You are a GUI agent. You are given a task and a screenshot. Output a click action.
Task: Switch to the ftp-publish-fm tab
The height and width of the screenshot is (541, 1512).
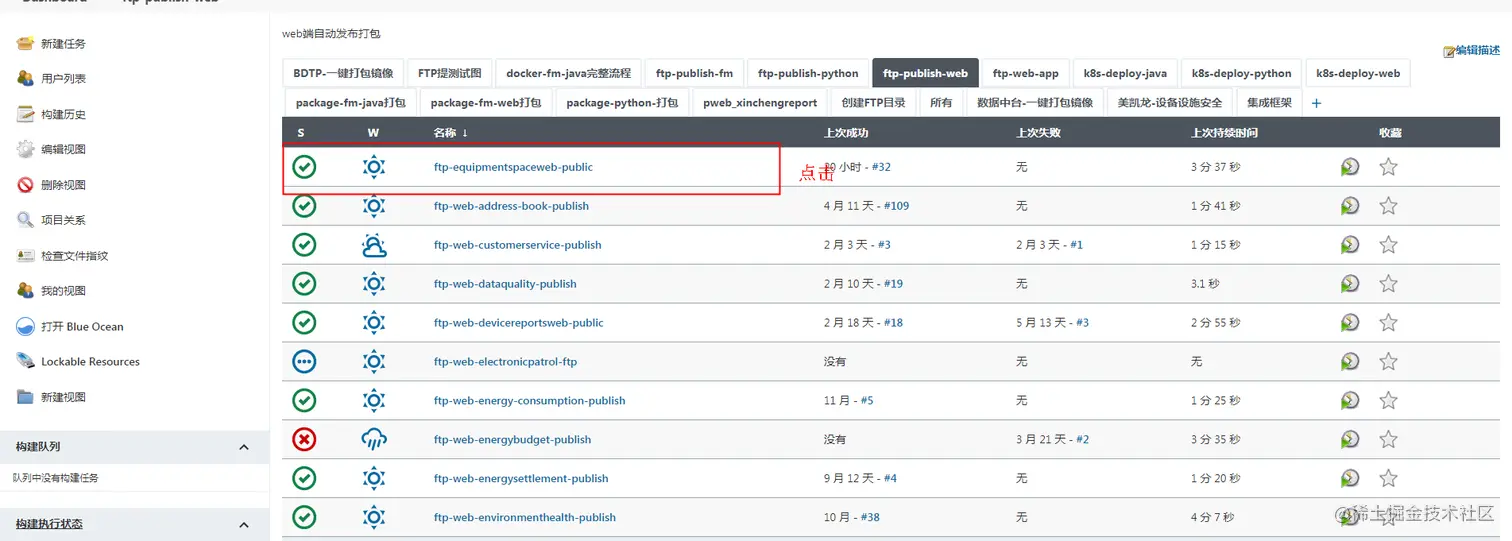coord(694,73)
